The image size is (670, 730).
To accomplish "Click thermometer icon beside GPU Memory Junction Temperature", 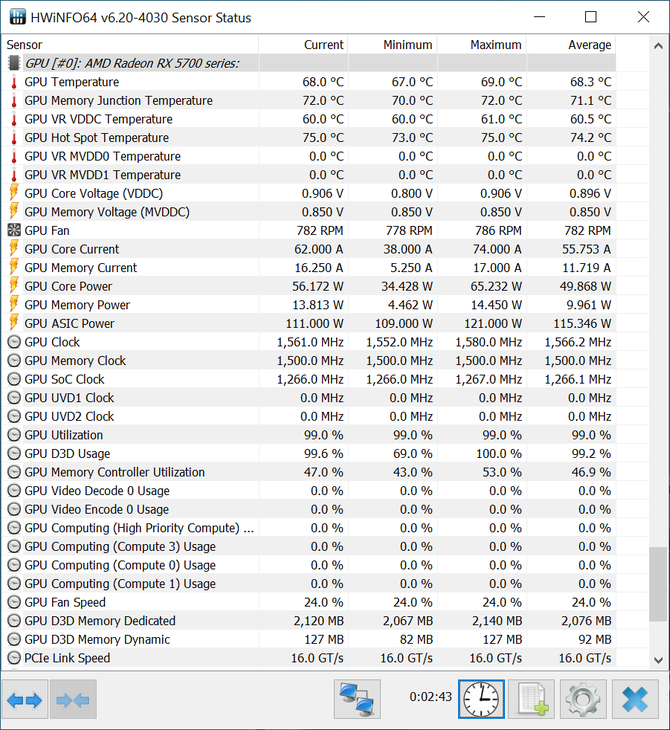I will [14, 101].
